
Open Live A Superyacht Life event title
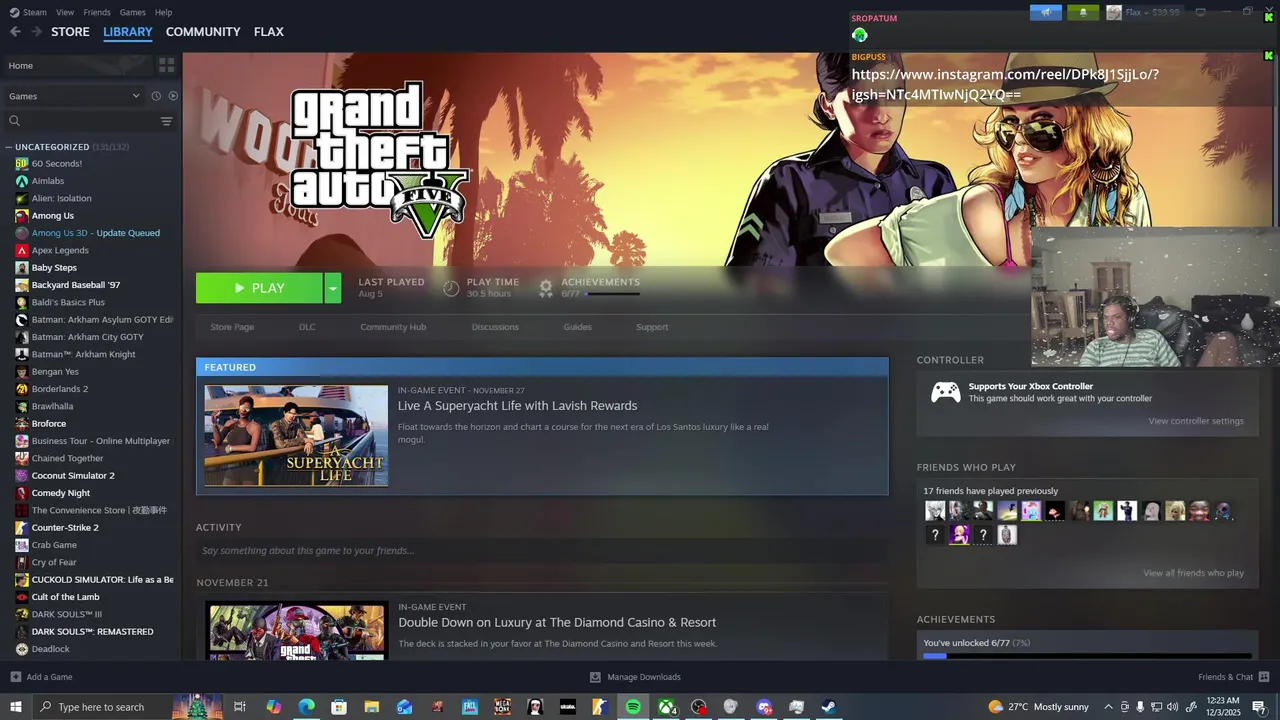pos(517,406)
